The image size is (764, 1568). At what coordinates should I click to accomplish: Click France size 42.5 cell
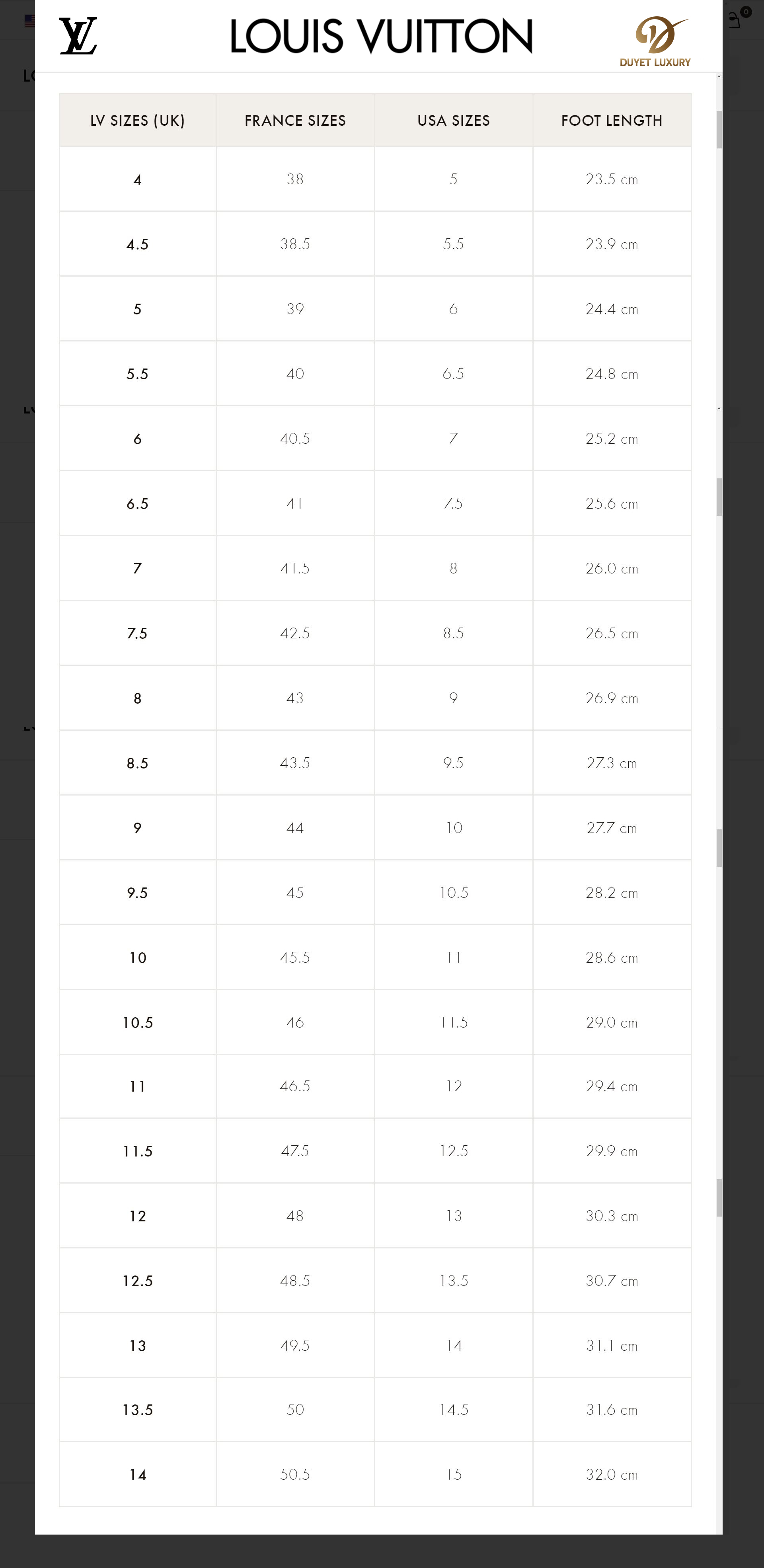tap(295, 633)
